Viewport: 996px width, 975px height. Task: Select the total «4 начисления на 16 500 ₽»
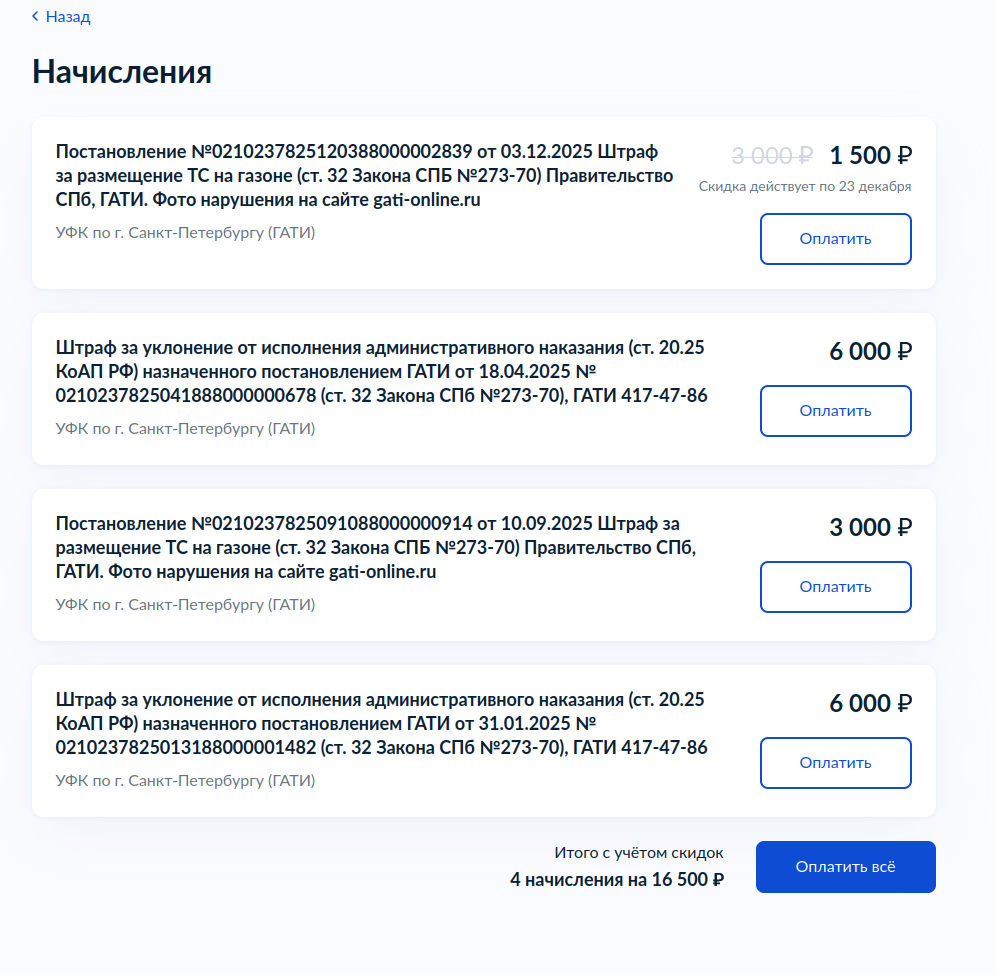[x=618, y=880]
